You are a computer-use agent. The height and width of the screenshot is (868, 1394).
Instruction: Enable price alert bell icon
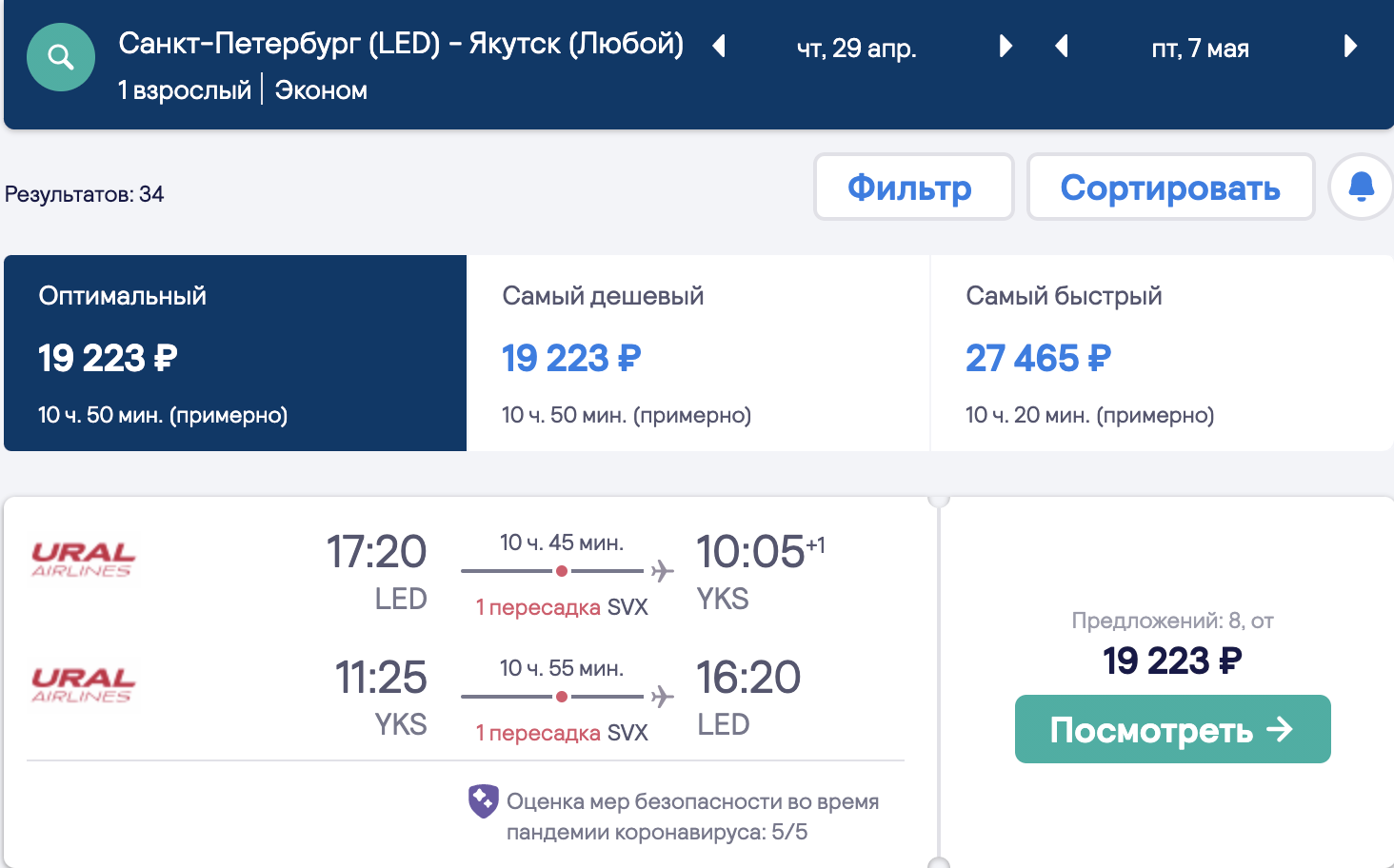tap(1362, 187)
